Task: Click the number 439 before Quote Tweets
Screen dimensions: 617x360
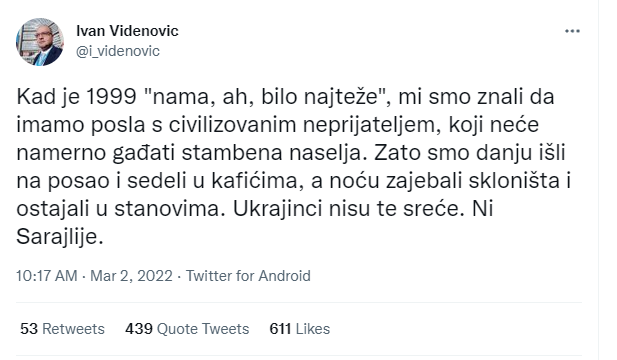Action: (139, 329)
